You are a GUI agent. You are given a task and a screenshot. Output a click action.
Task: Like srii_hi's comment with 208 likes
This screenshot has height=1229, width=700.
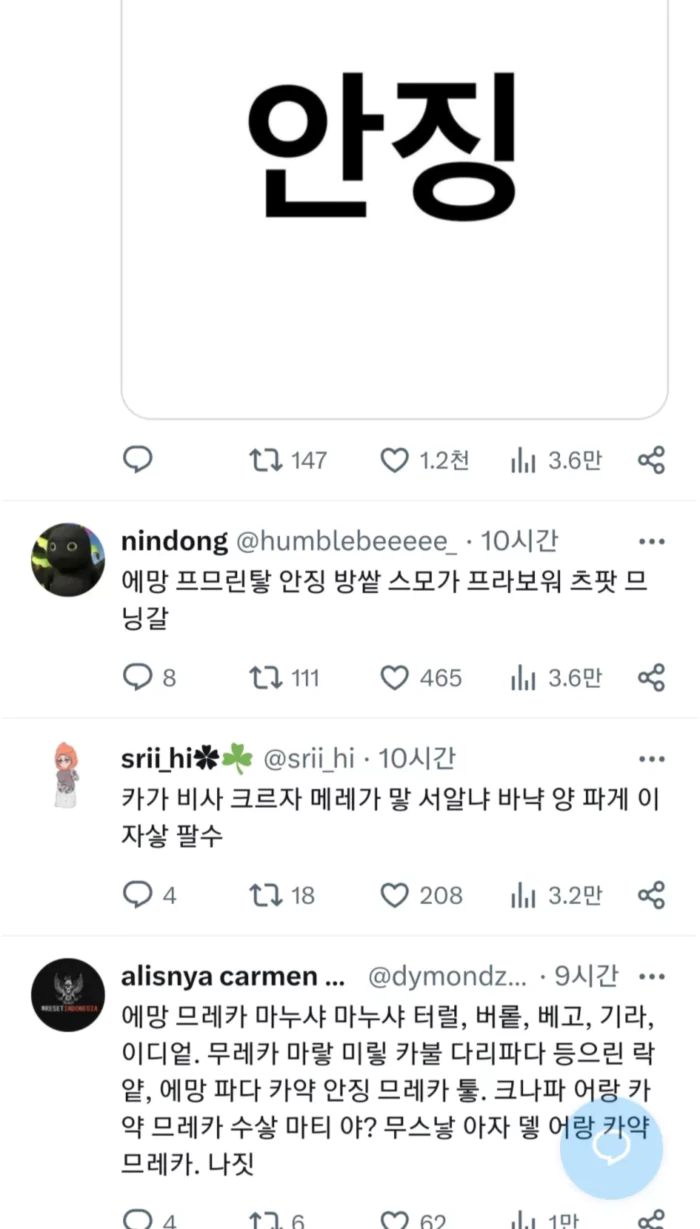395,894
